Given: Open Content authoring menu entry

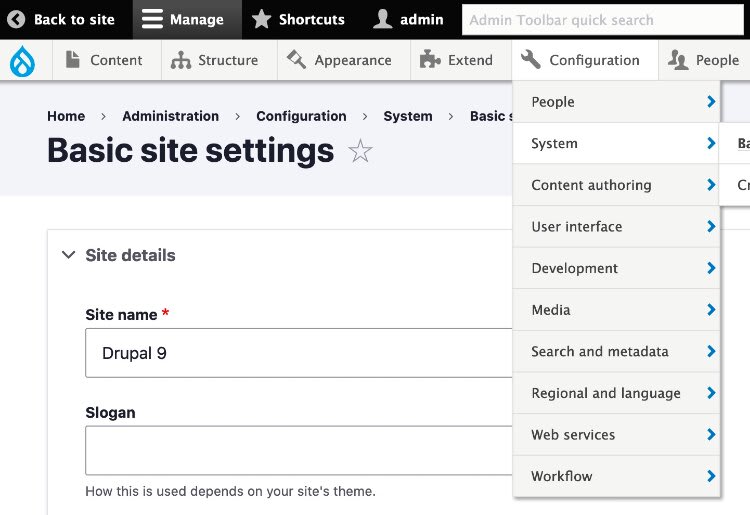Looking at the screenshot, I should [616, 185].
